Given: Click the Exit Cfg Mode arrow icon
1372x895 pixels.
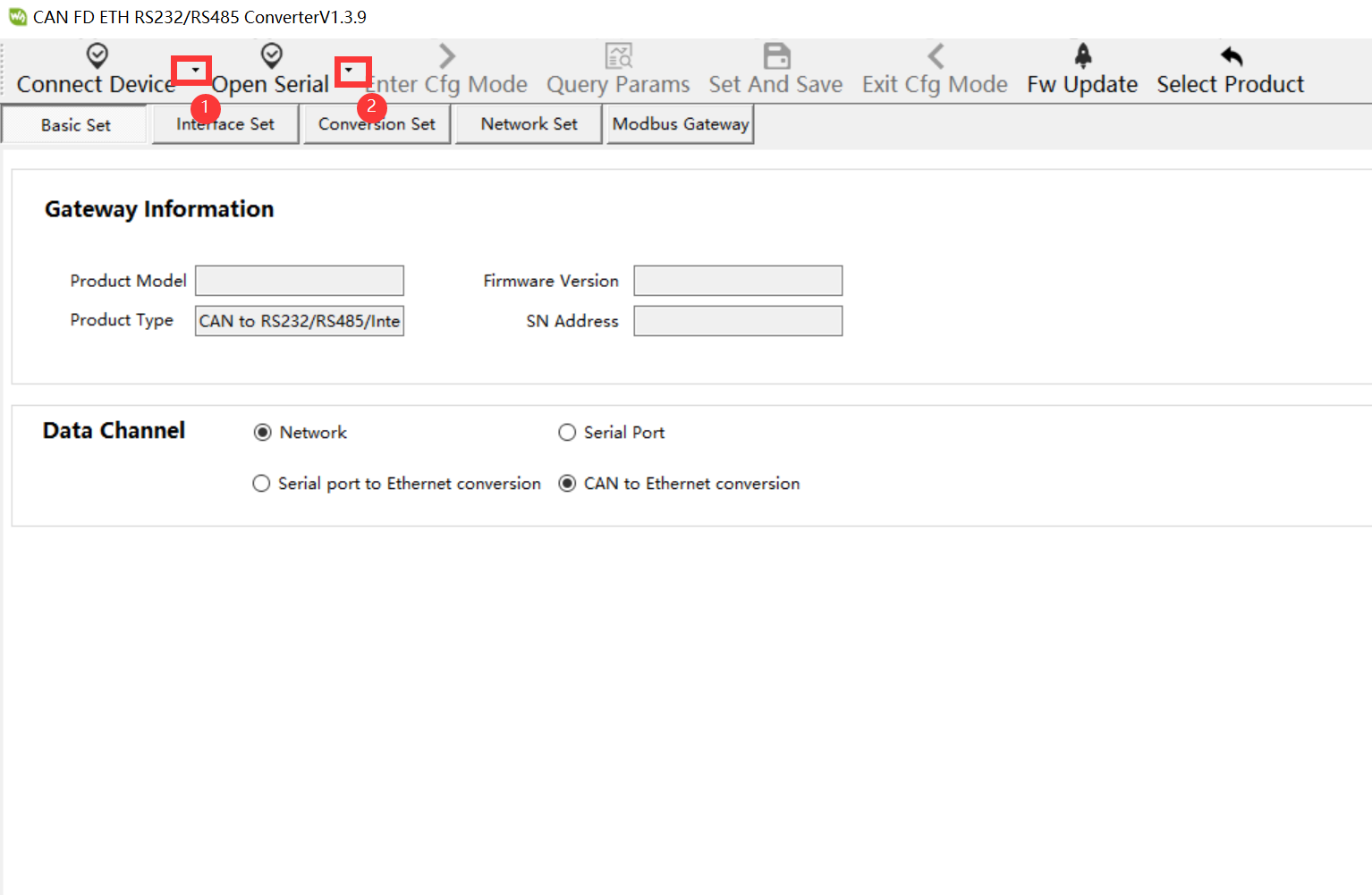Looking at the screenshot, I should [935, 55].
